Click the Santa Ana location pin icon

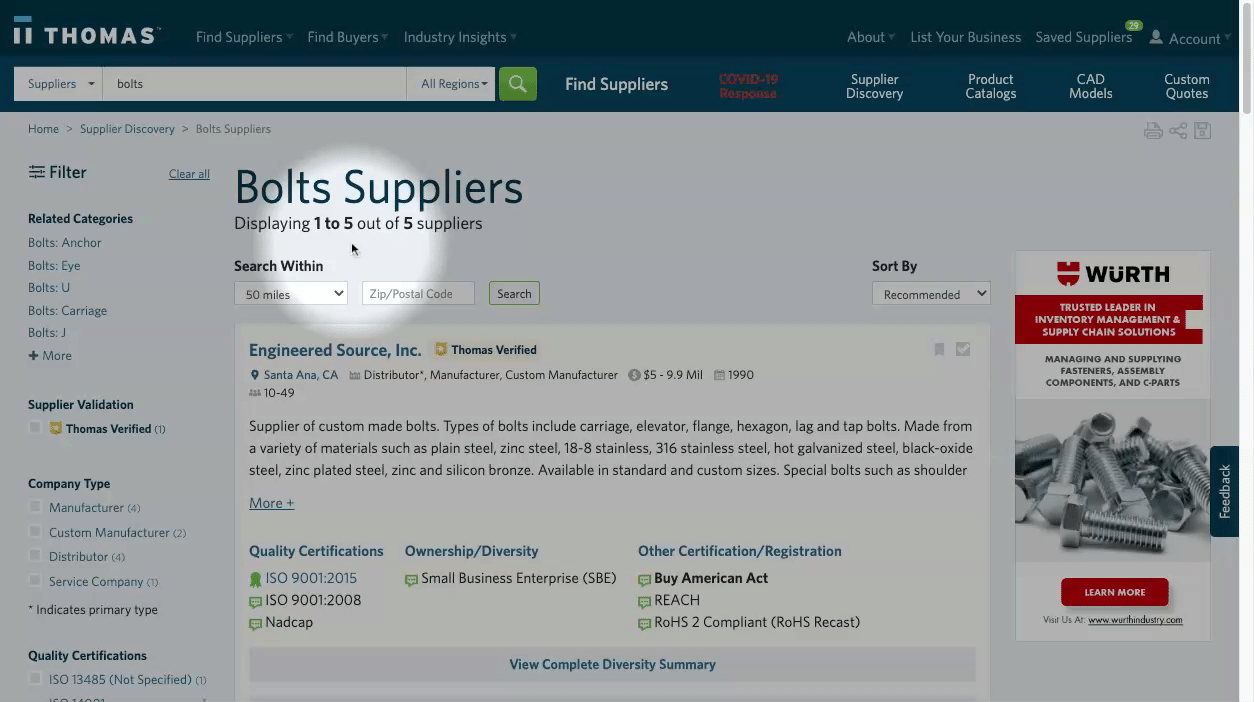pos(255,375)
